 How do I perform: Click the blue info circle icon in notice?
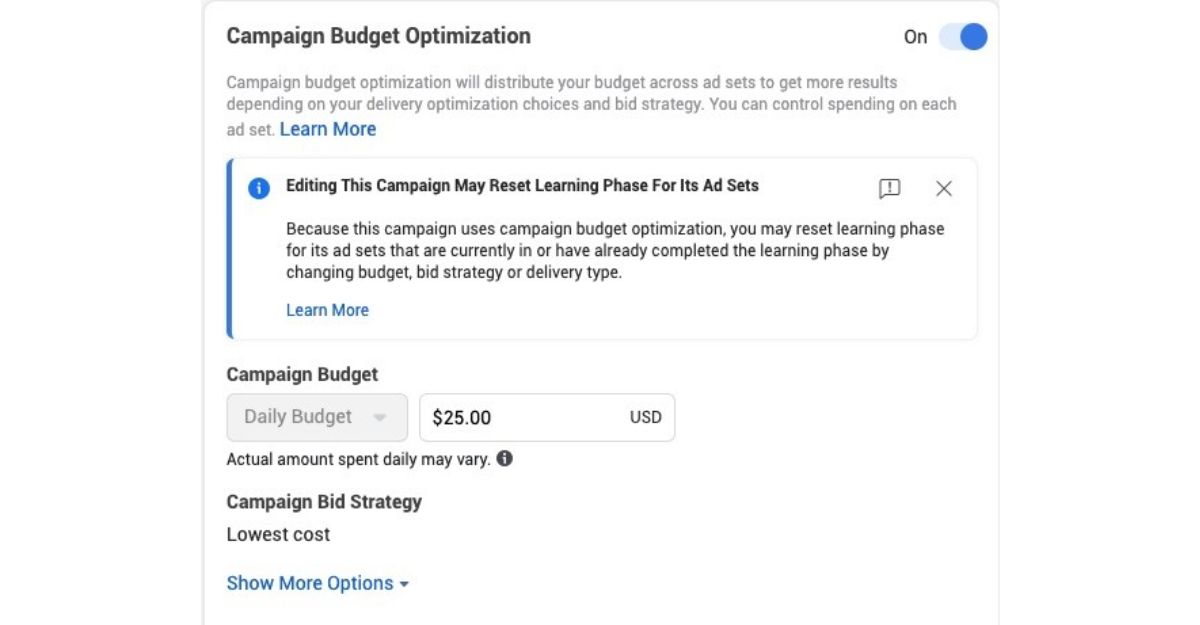click(259, 188)
